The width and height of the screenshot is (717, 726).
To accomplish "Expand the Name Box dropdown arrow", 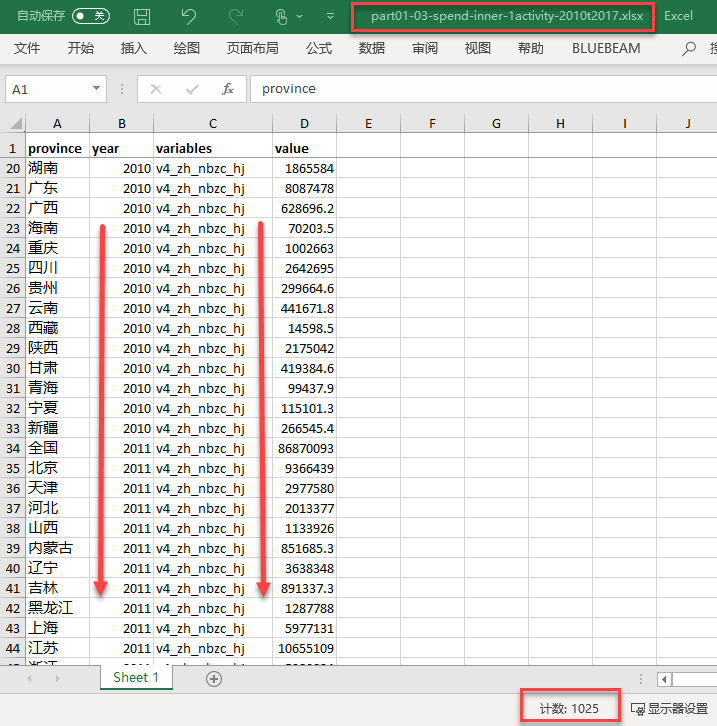I will [x=96, y=89].
